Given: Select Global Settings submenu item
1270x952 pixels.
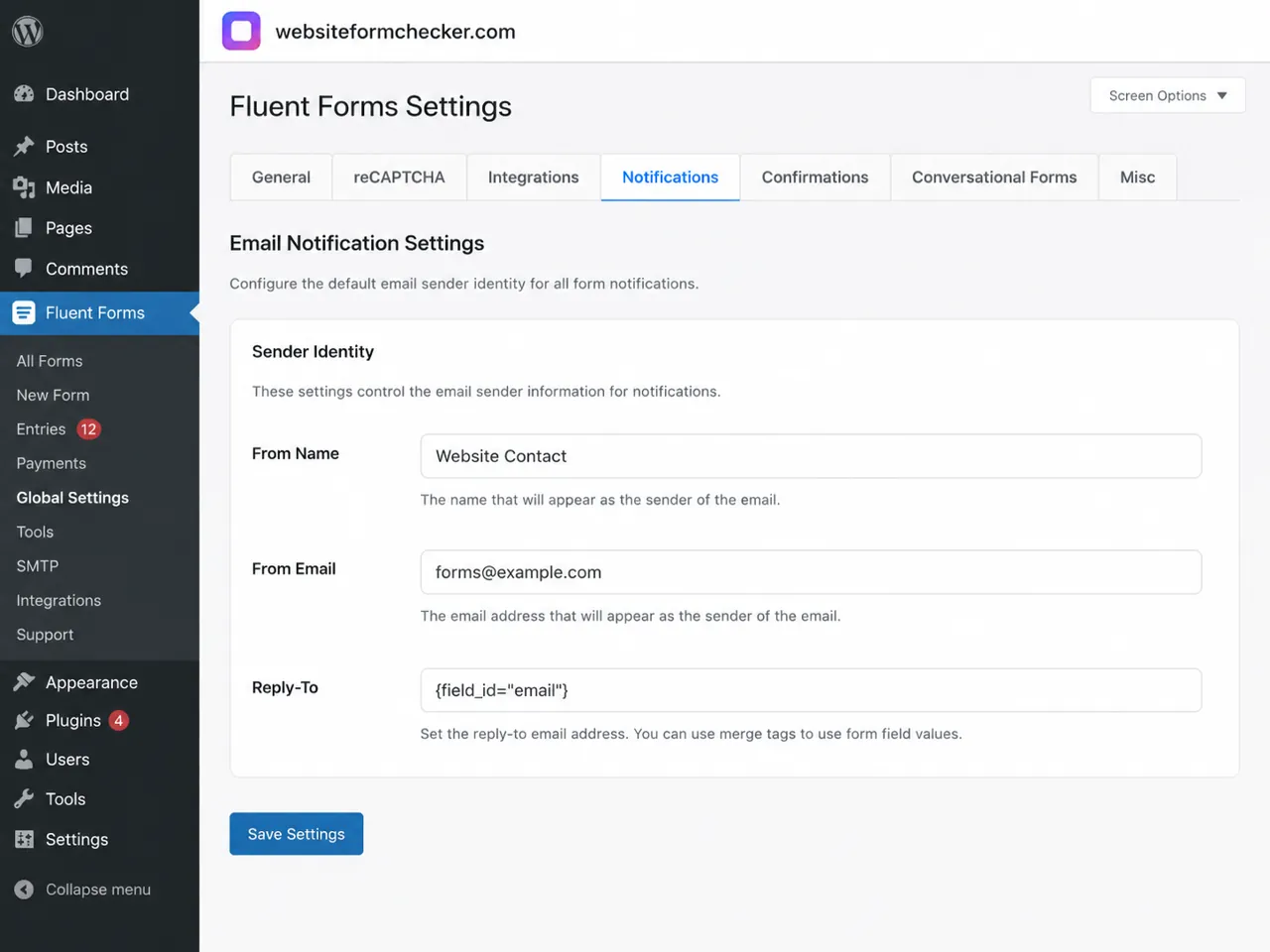Looking at the screenshot, I should (72, 498).
